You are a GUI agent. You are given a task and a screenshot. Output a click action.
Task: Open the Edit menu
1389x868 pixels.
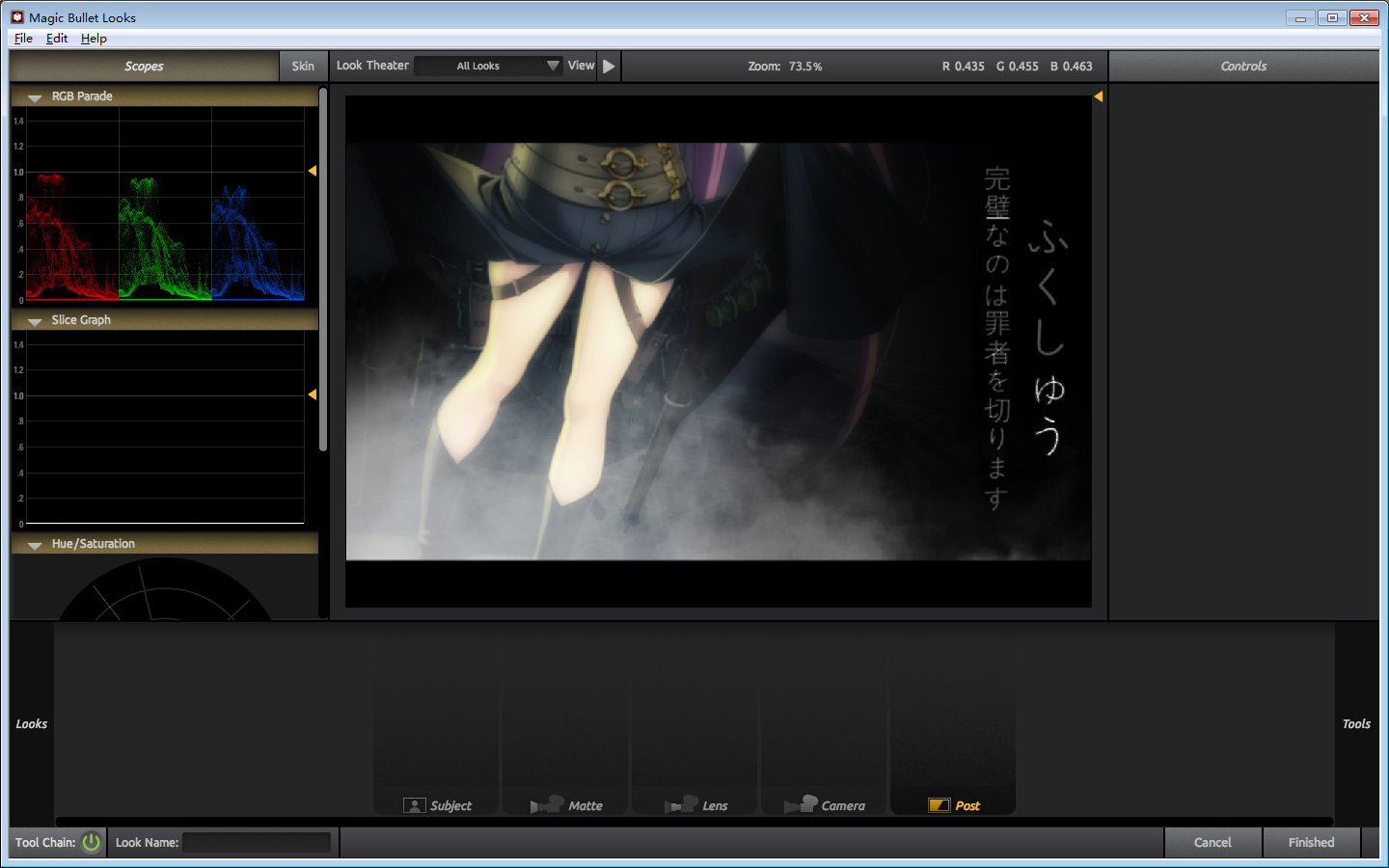[x=57, y=39]
